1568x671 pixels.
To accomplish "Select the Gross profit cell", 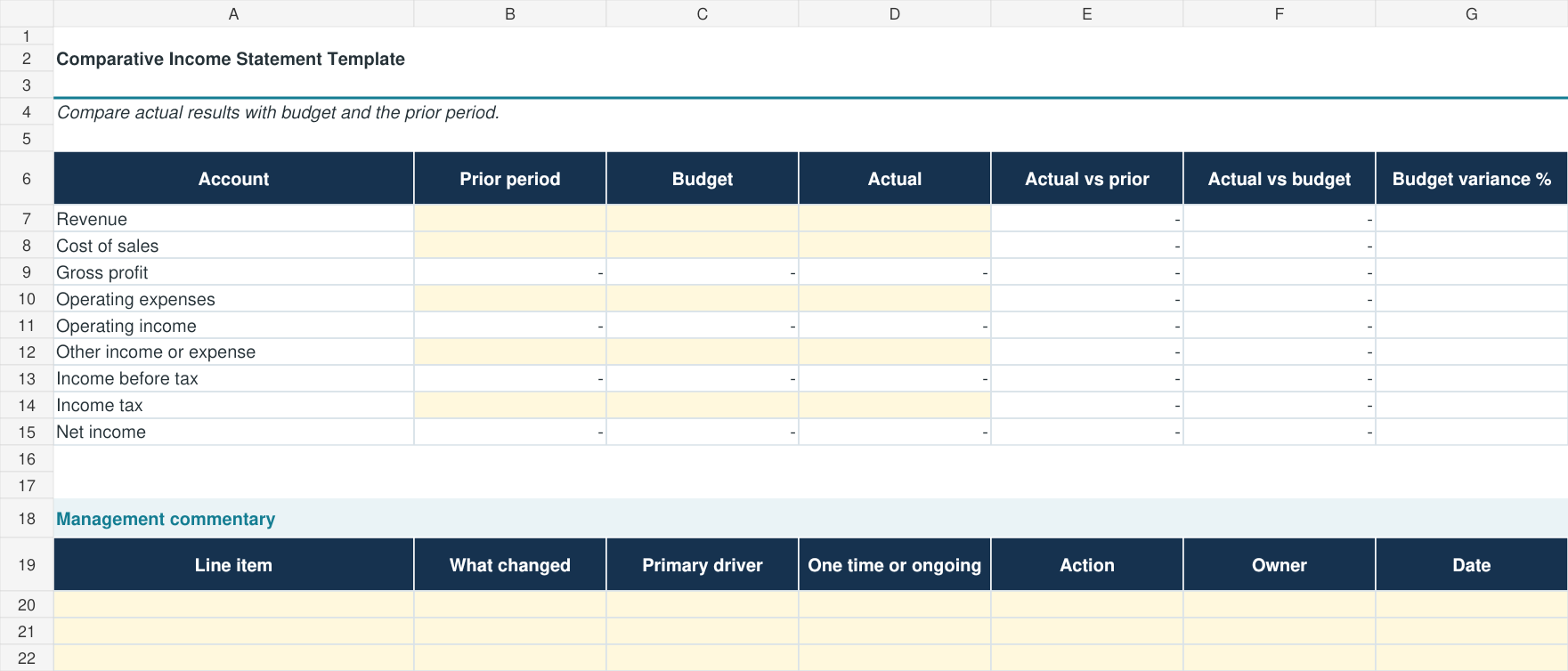I will 233,272.
